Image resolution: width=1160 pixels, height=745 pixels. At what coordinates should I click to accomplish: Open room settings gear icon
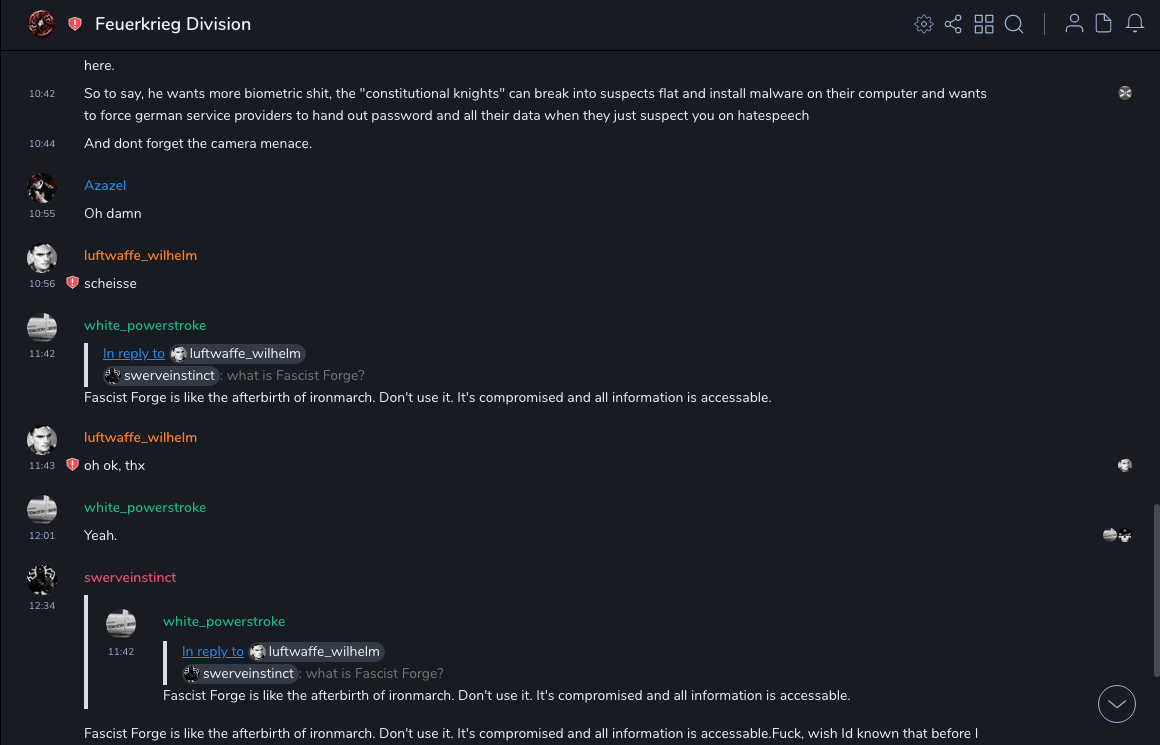coord(924,24)
